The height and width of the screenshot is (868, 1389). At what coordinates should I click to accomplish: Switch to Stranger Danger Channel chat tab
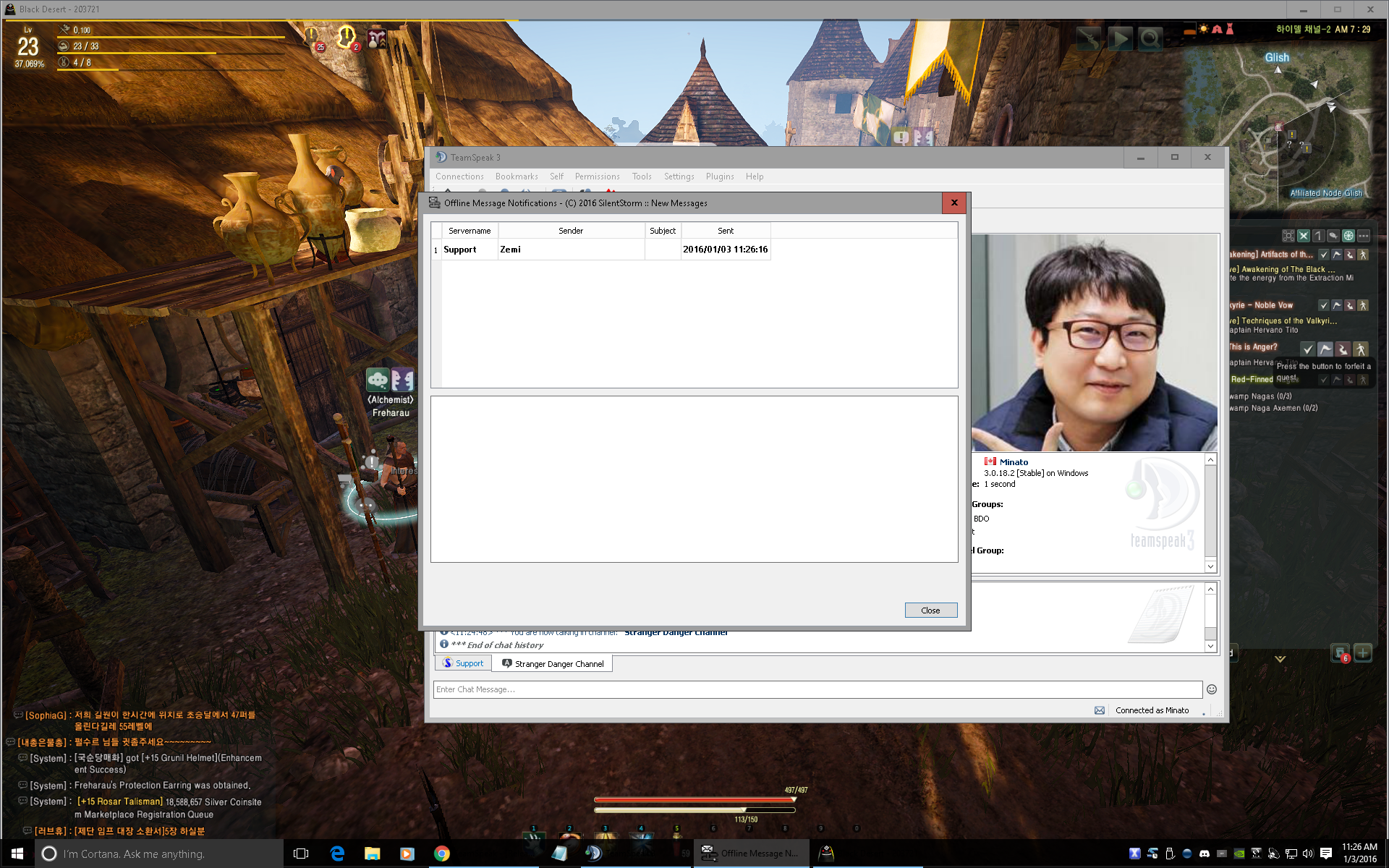(553, 663)
